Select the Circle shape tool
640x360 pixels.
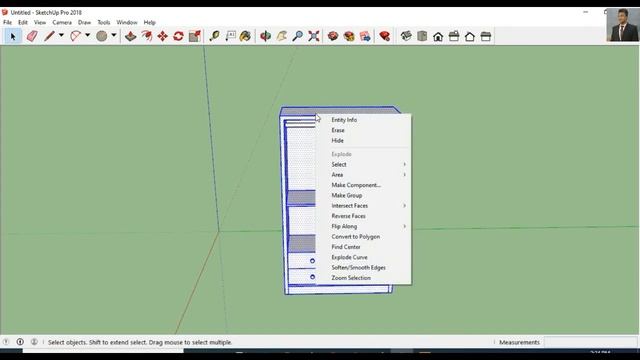[x=102, y=36]
